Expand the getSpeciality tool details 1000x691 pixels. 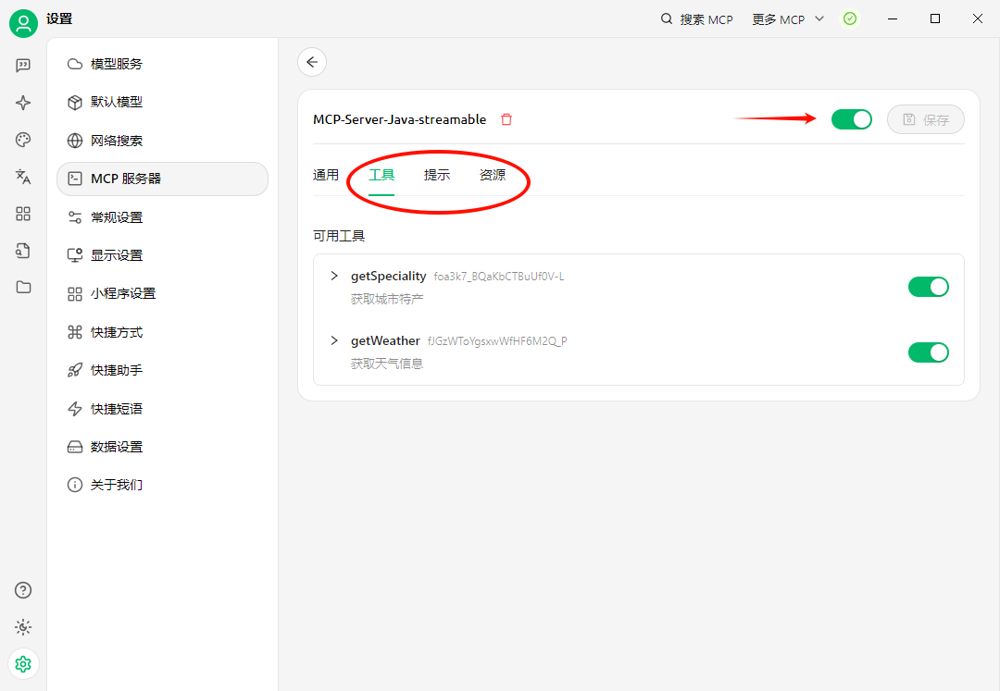point(334,276)
